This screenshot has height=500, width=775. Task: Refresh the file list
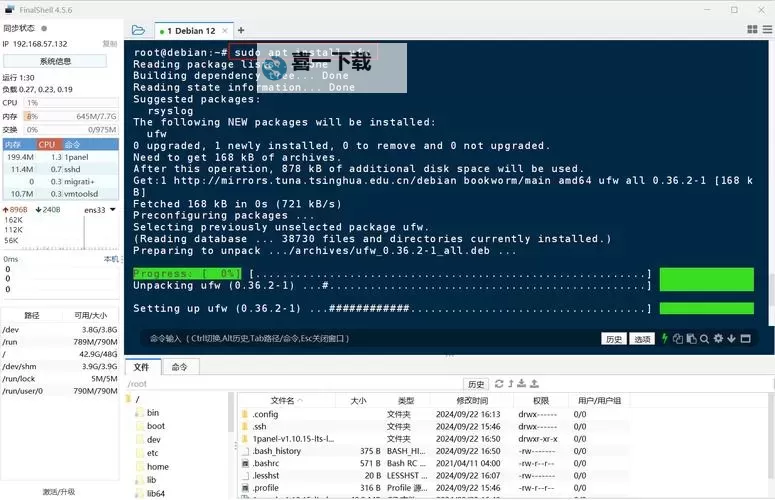click(x=499, y=384)
